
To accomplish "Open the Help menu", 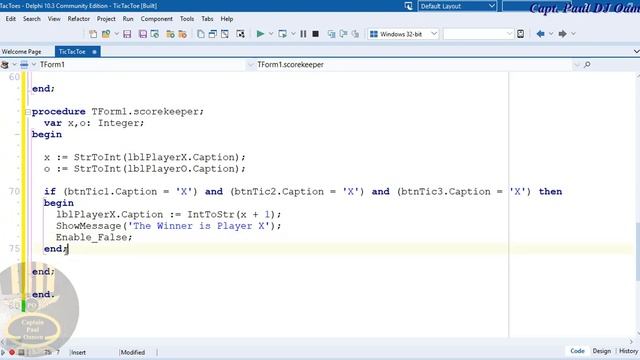I will pyautogui.click(x=227, y=19).
